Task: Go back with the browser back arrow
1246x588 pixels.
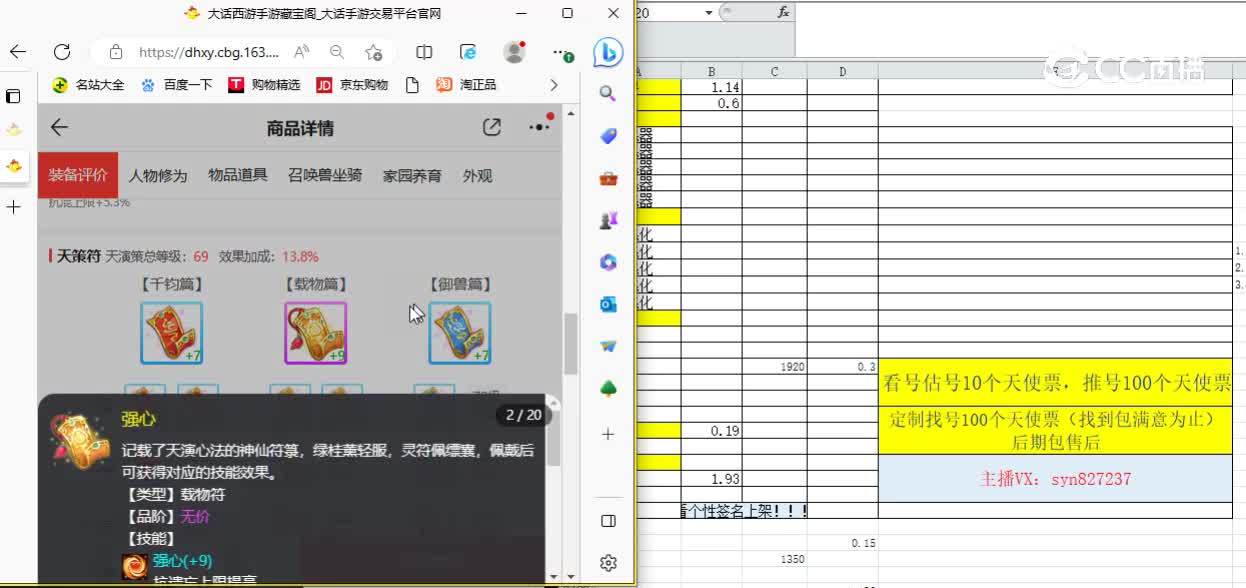Action: click(x=18, y=52)
